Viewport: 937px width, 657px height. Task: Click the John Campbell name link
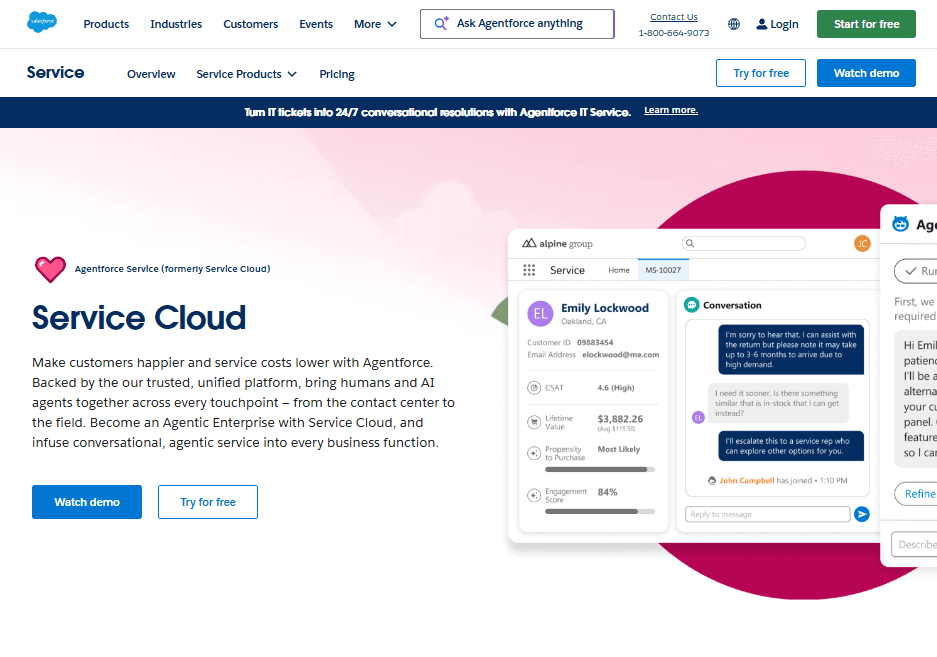click(746, 481)
